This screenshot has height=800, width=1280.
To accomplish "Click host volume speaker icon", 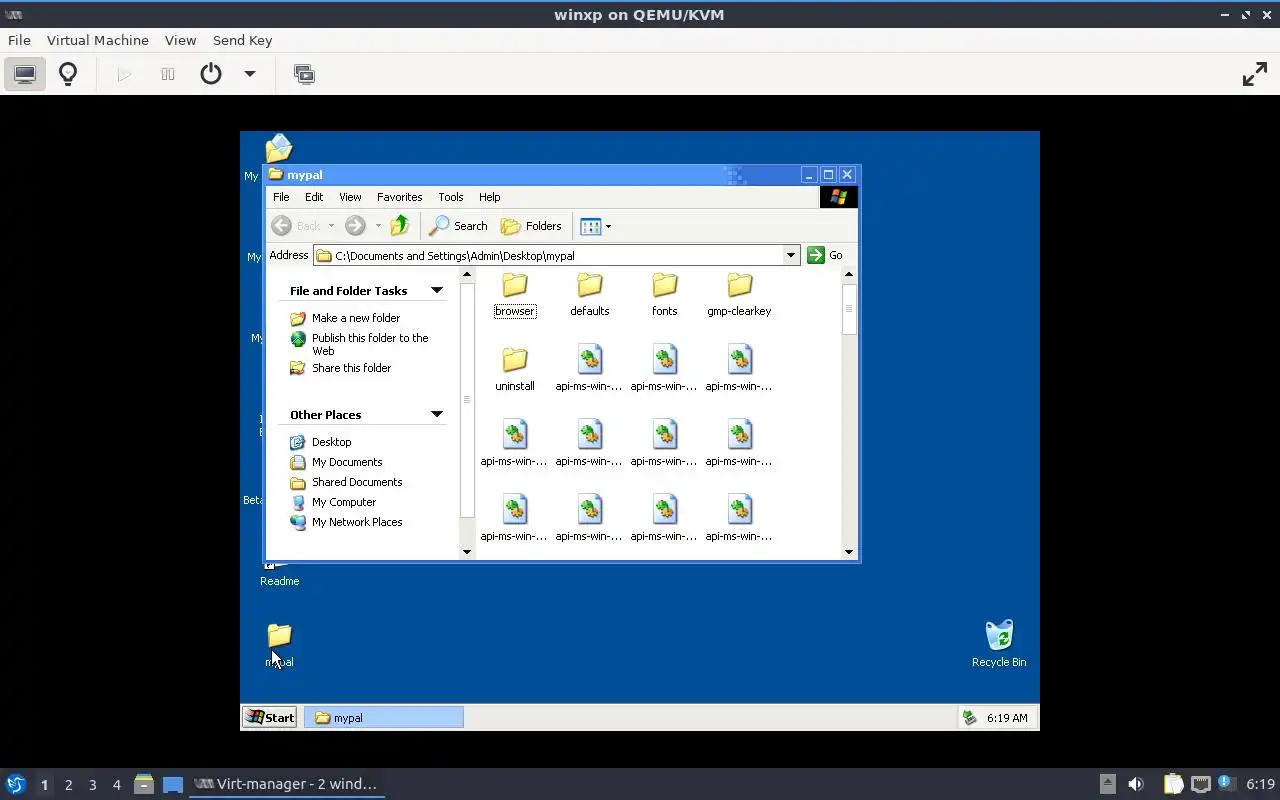I will [1135, 784].
